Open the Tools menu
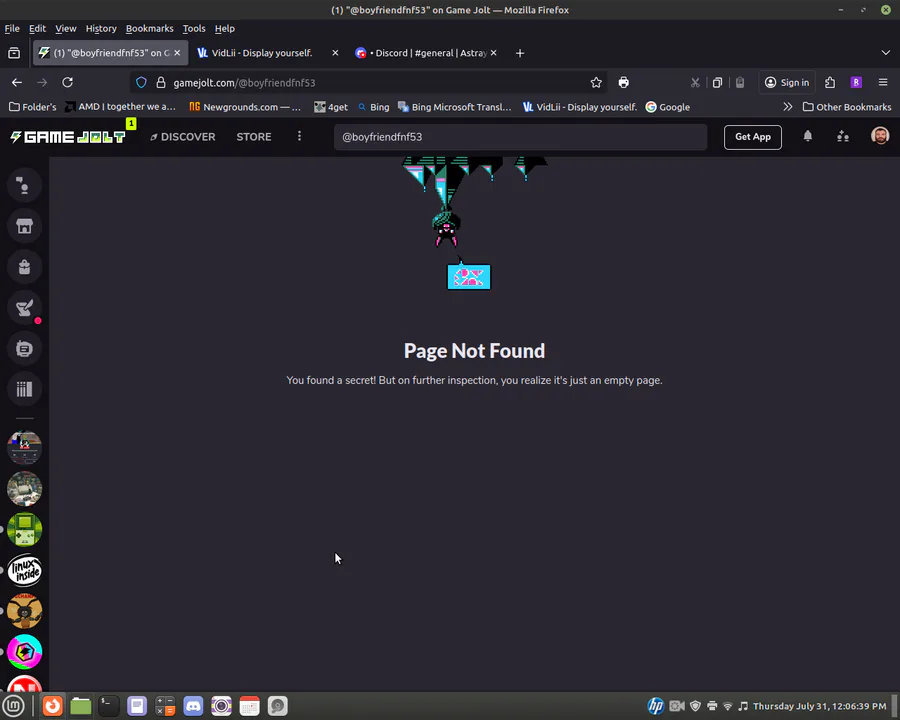900x720 pixels. 194,28
